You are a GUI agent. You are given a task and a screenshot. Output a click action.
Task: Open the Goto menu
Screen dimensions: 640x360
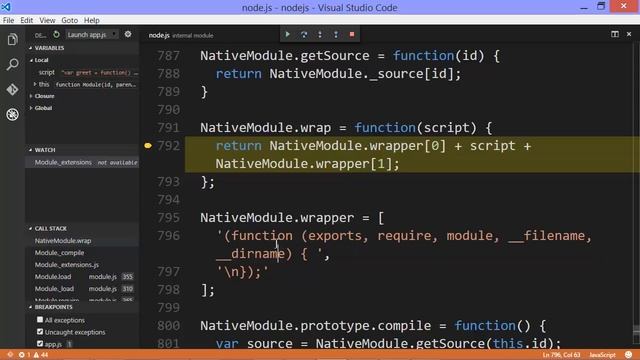click(69, 20)
